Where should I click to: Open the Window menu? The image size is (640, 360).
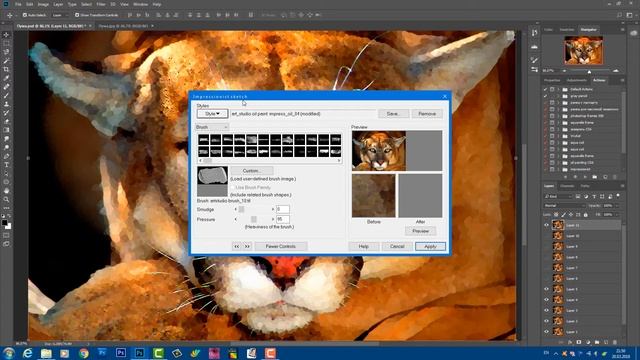click(140, 4)
